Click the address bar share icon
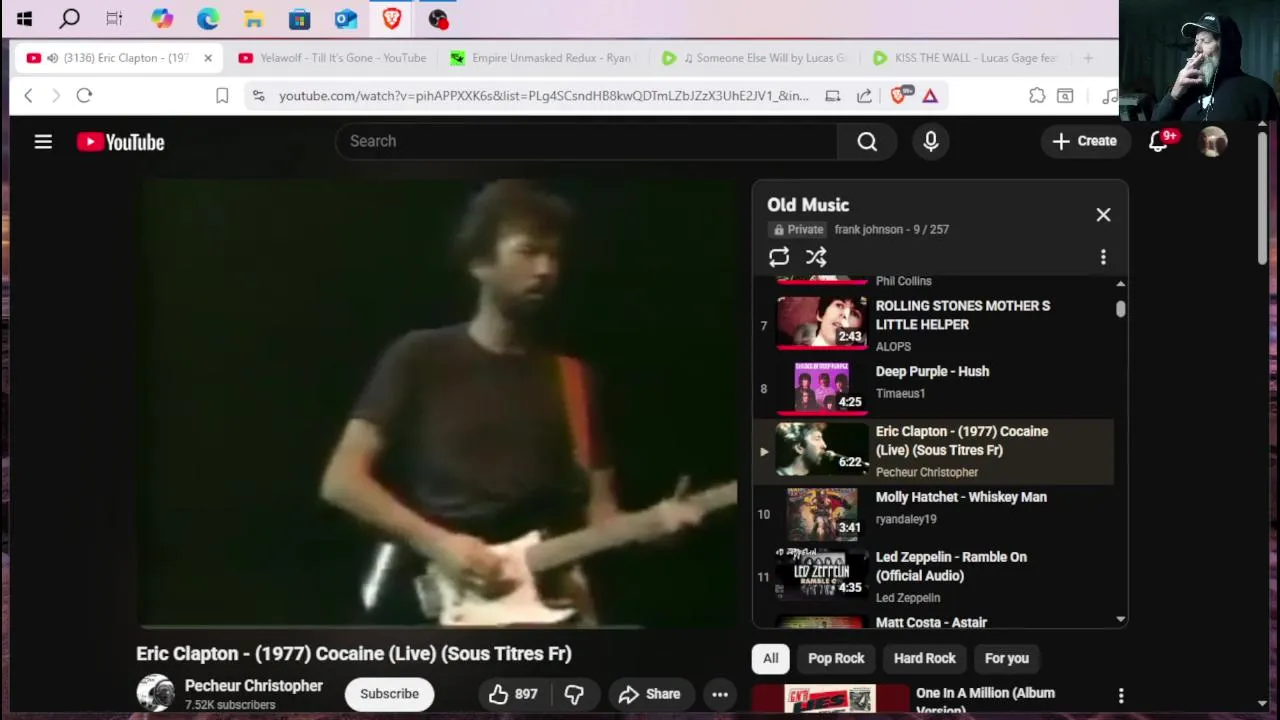This screenshot has height=720, width=1280. click(864, 96)
